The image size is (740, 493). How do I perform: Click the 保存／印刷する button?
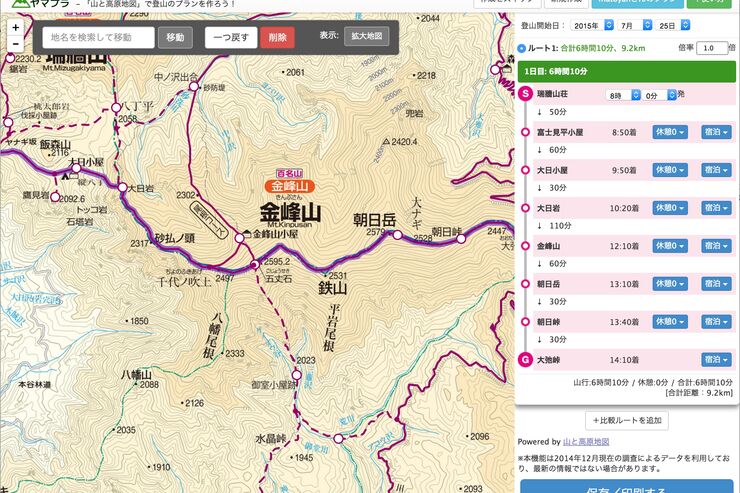coord(626,487)
